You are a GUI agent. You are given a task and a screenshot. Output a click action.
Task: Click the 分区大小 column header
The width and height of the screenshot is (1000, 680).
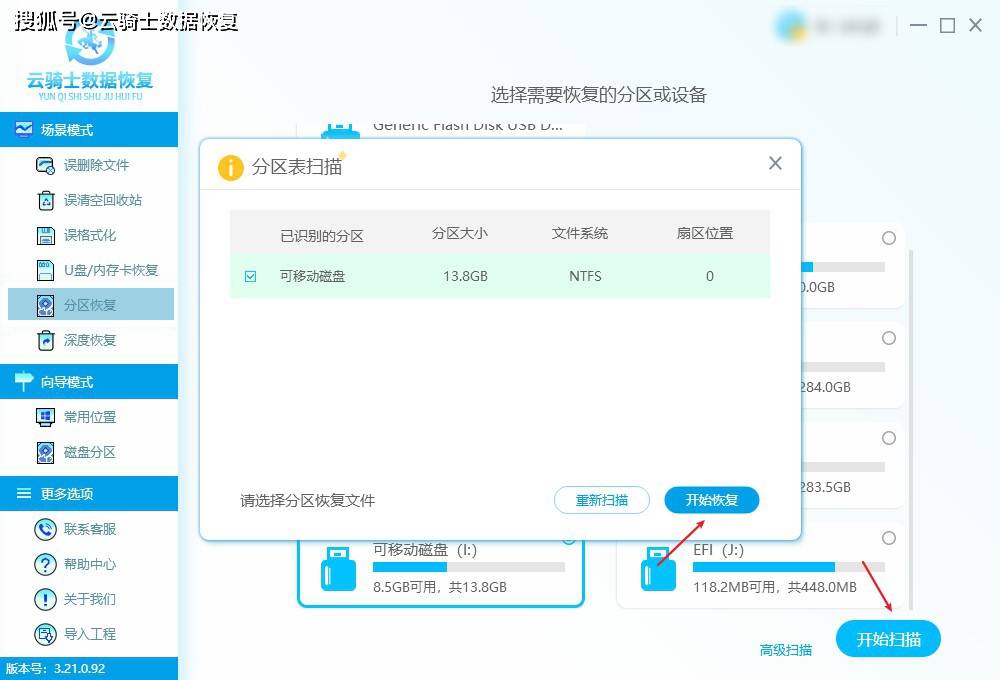pyautogui.click(x=460, y=233)
